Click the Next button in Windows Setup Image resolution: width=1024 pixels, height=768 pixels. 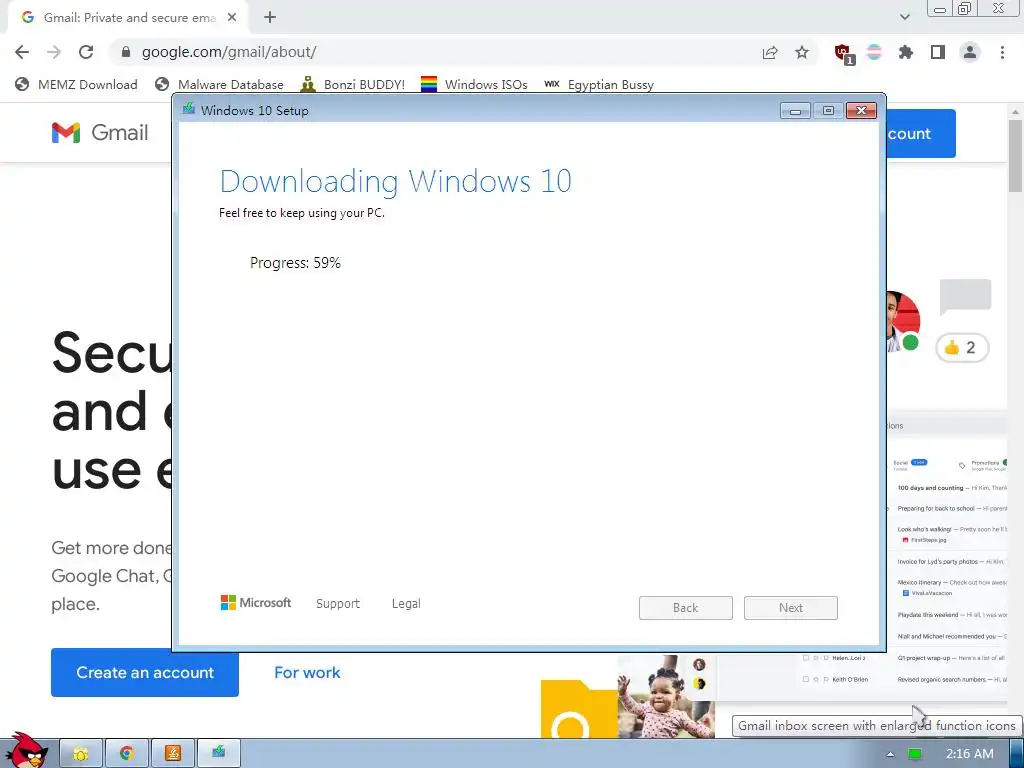pos(791,607)
